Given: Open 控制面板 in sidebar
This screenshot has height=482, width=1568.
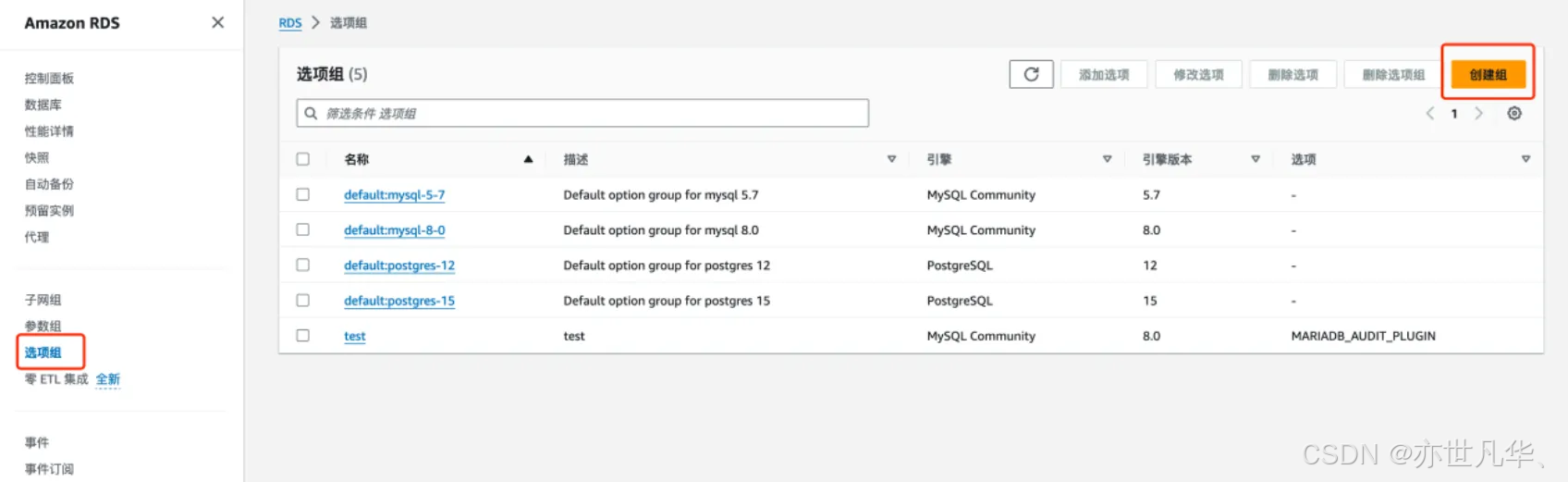Looking at the screenshot, I should click(49, 79).
